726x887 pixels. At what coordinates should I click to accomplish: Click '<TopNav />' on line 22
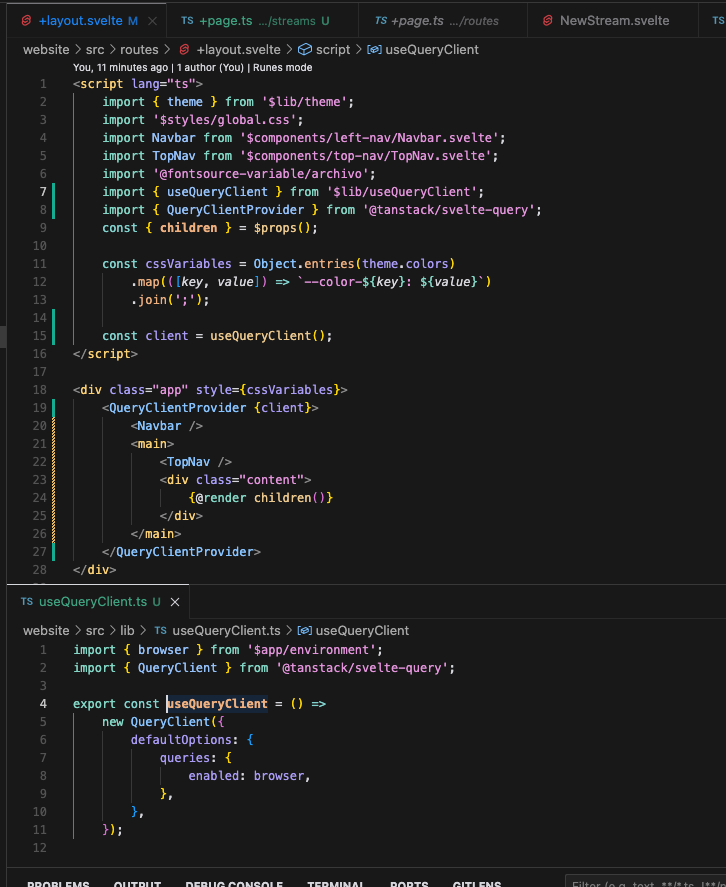tap(196, 462)
